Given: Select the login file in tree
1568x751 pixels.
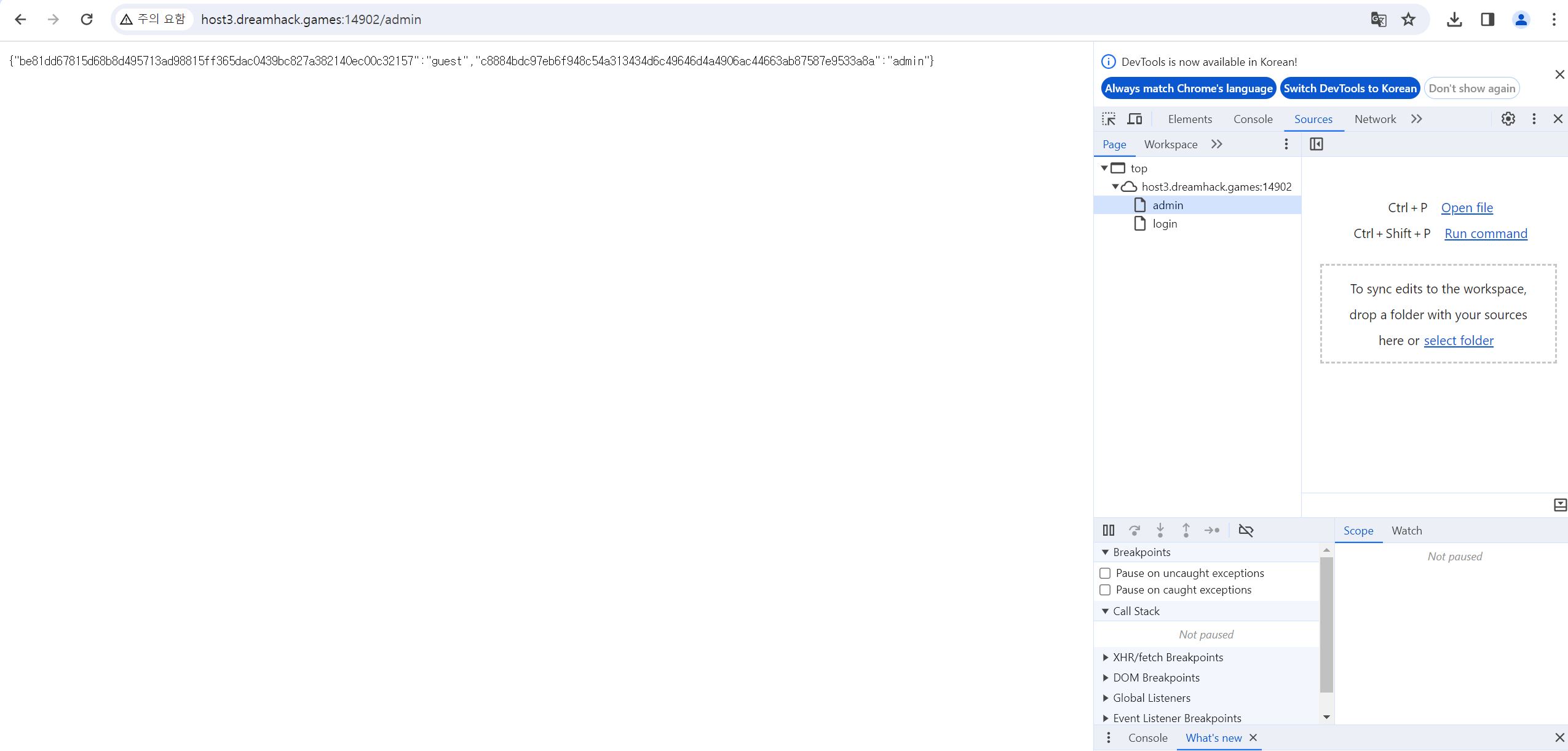Looking at the screenshot, I should click(x=1165, y=224).
